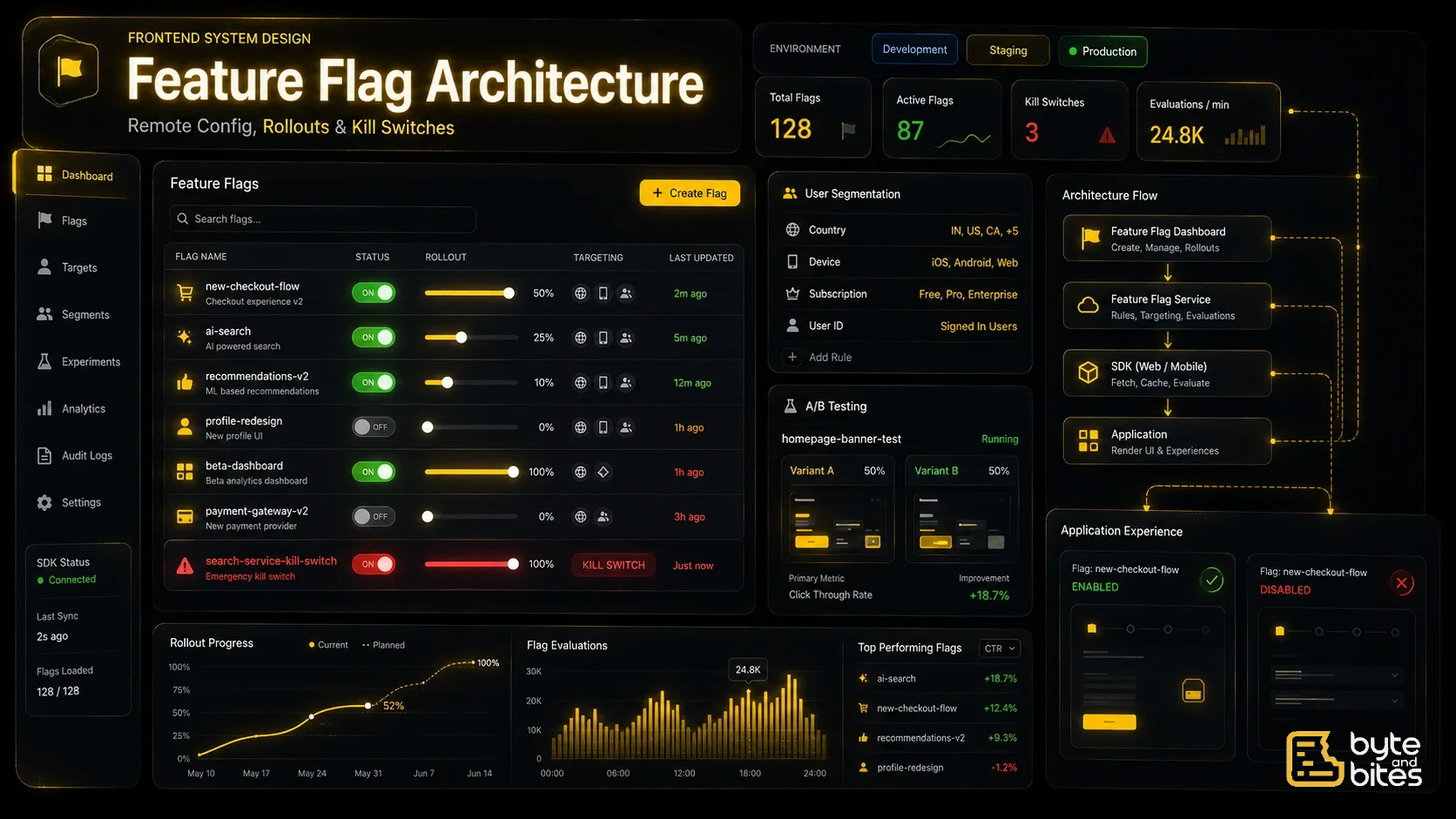Image resolution: width=1456 pixels, height=819 pixels.
Task: Select the Production environment
Action: (1102, 51)
